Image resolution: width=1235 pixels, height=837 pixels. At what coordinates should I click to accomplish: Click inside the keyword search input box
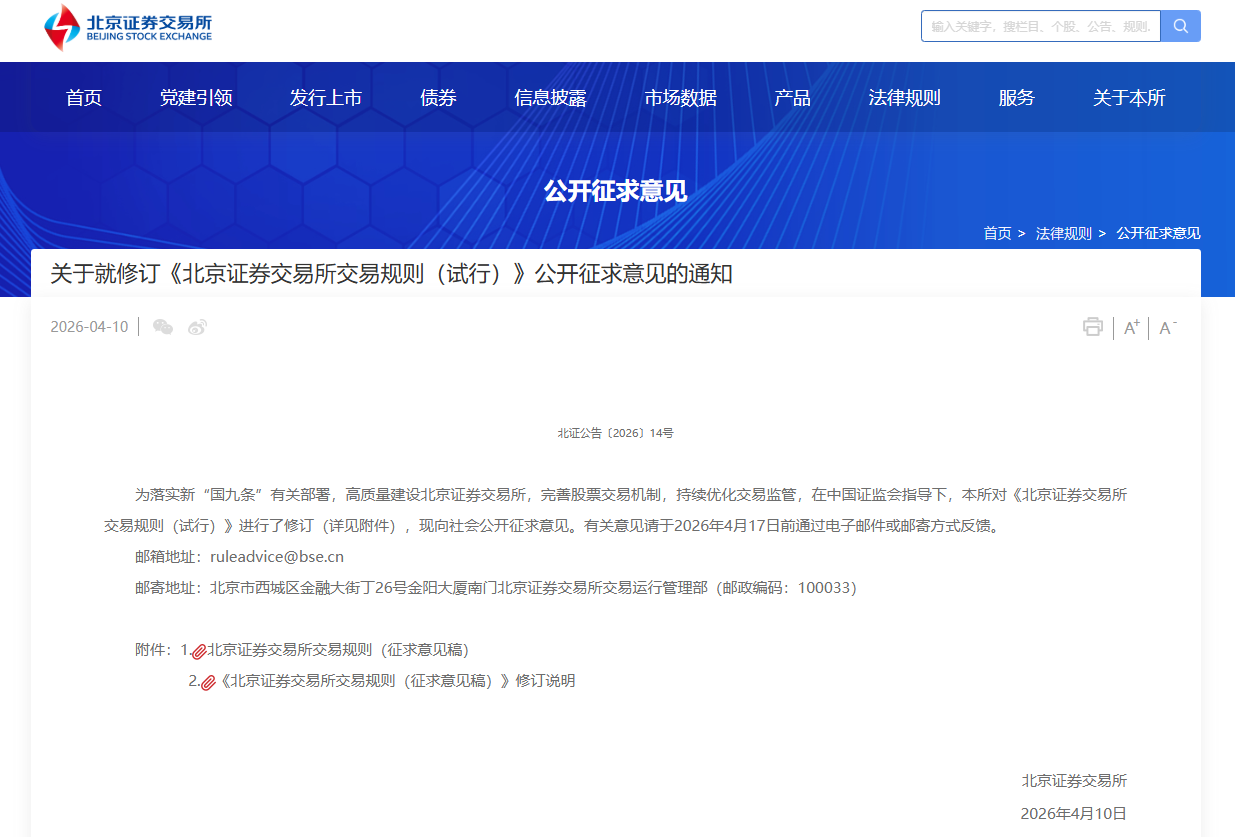(1040, 25)
